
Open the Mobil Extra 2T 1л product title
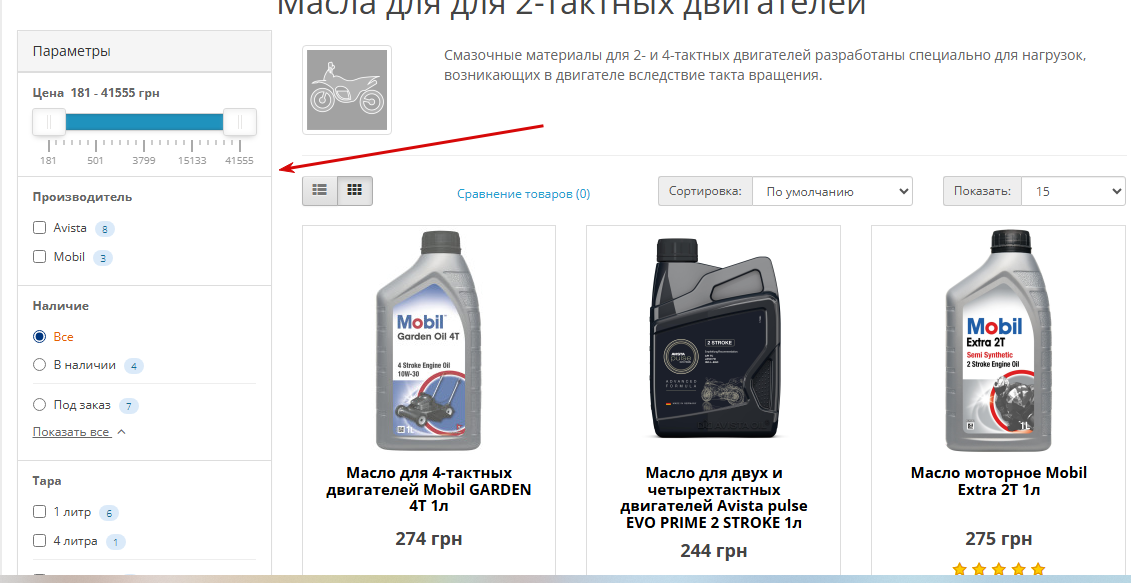pyautogui.click(x=998, y=481)
